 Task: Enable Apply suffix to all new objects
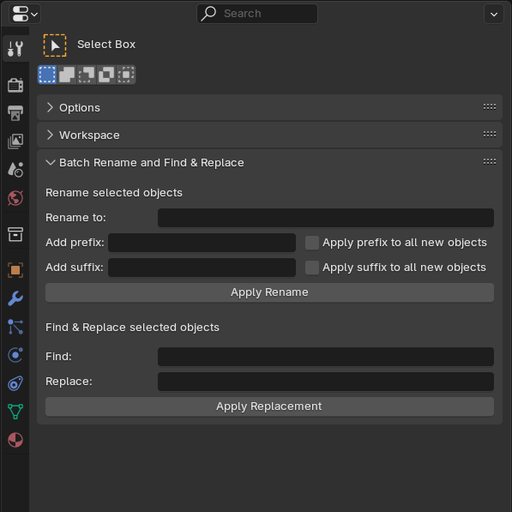tap(312, 267)
